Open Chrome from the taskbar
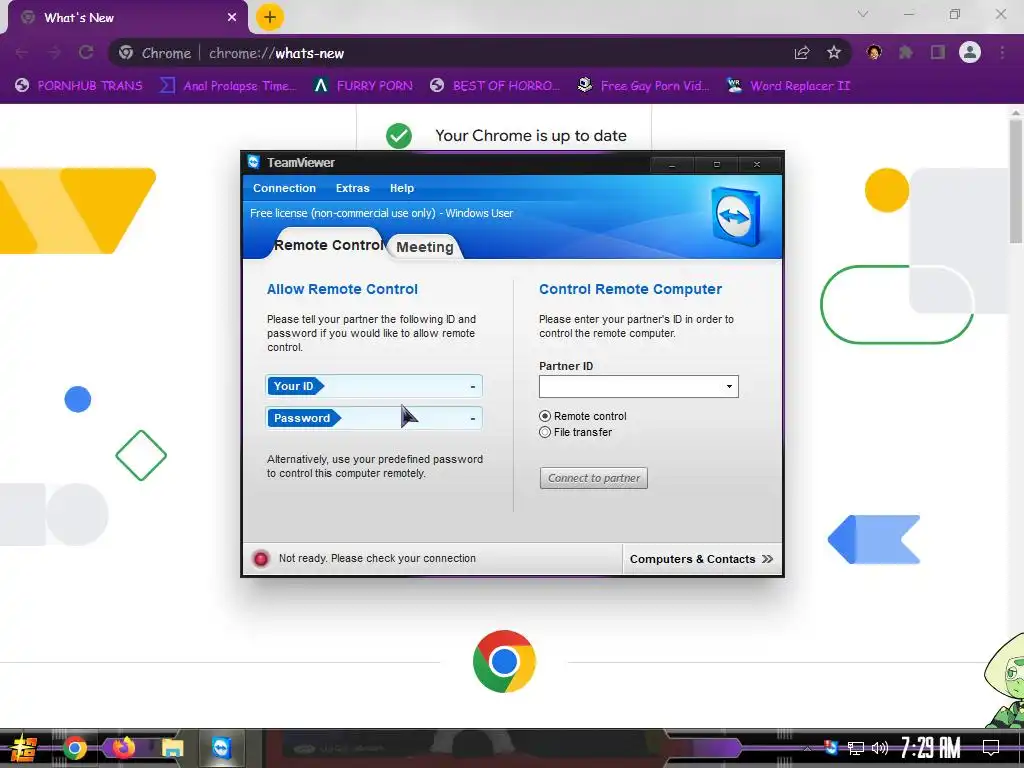Screen dimensions: 1024x768 coord(75,748)
